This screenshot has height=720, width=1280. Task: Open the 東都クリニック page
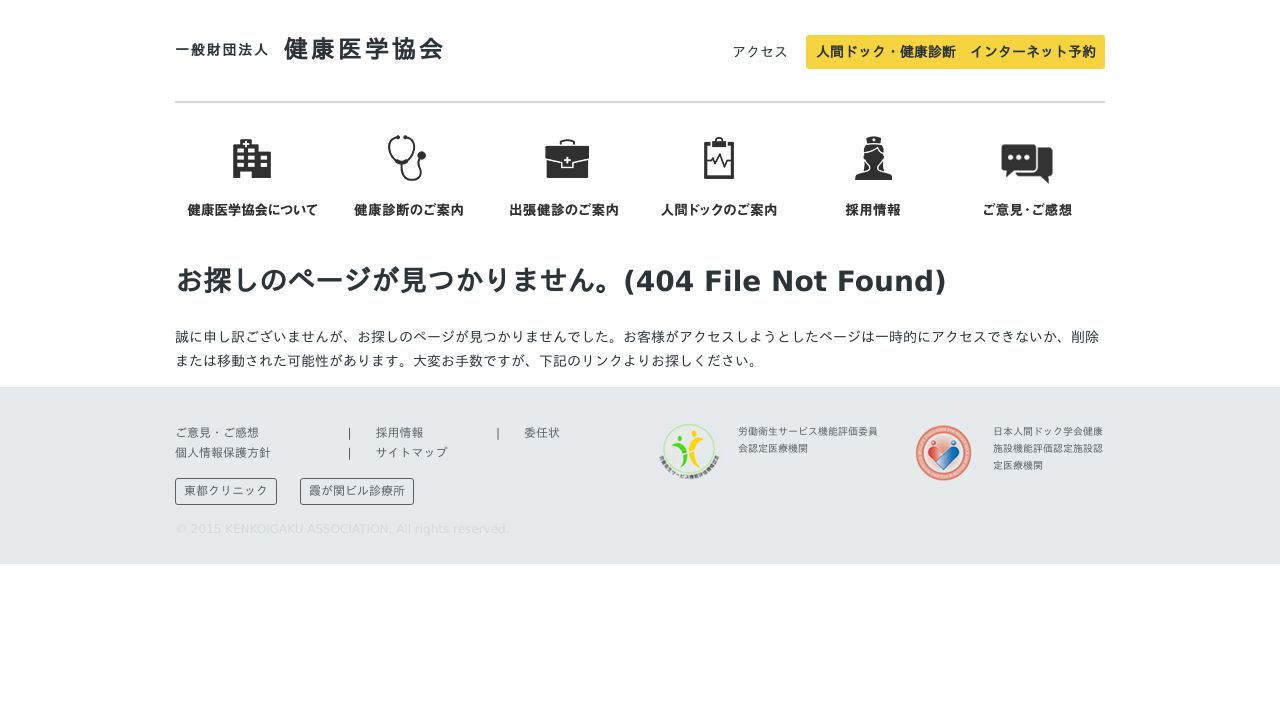226,491
